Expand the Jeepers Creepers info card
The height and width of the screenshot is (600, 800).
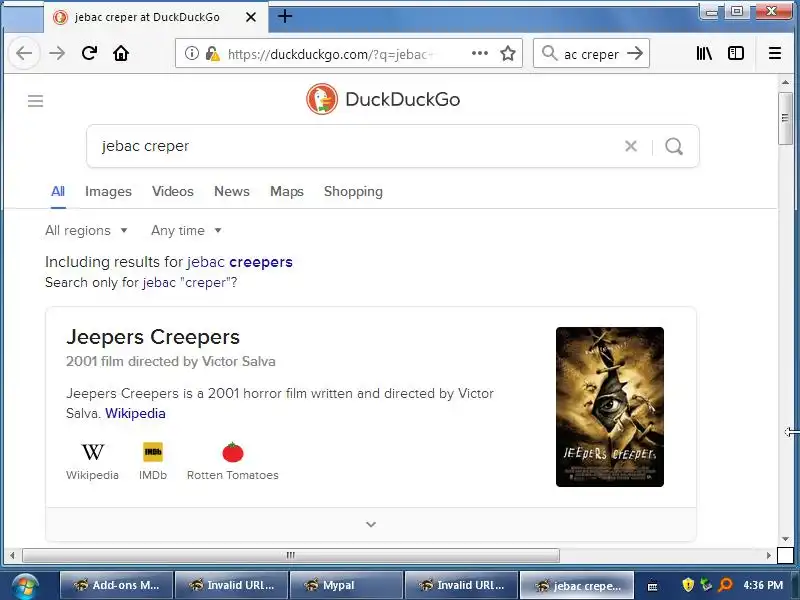[371, 524]
